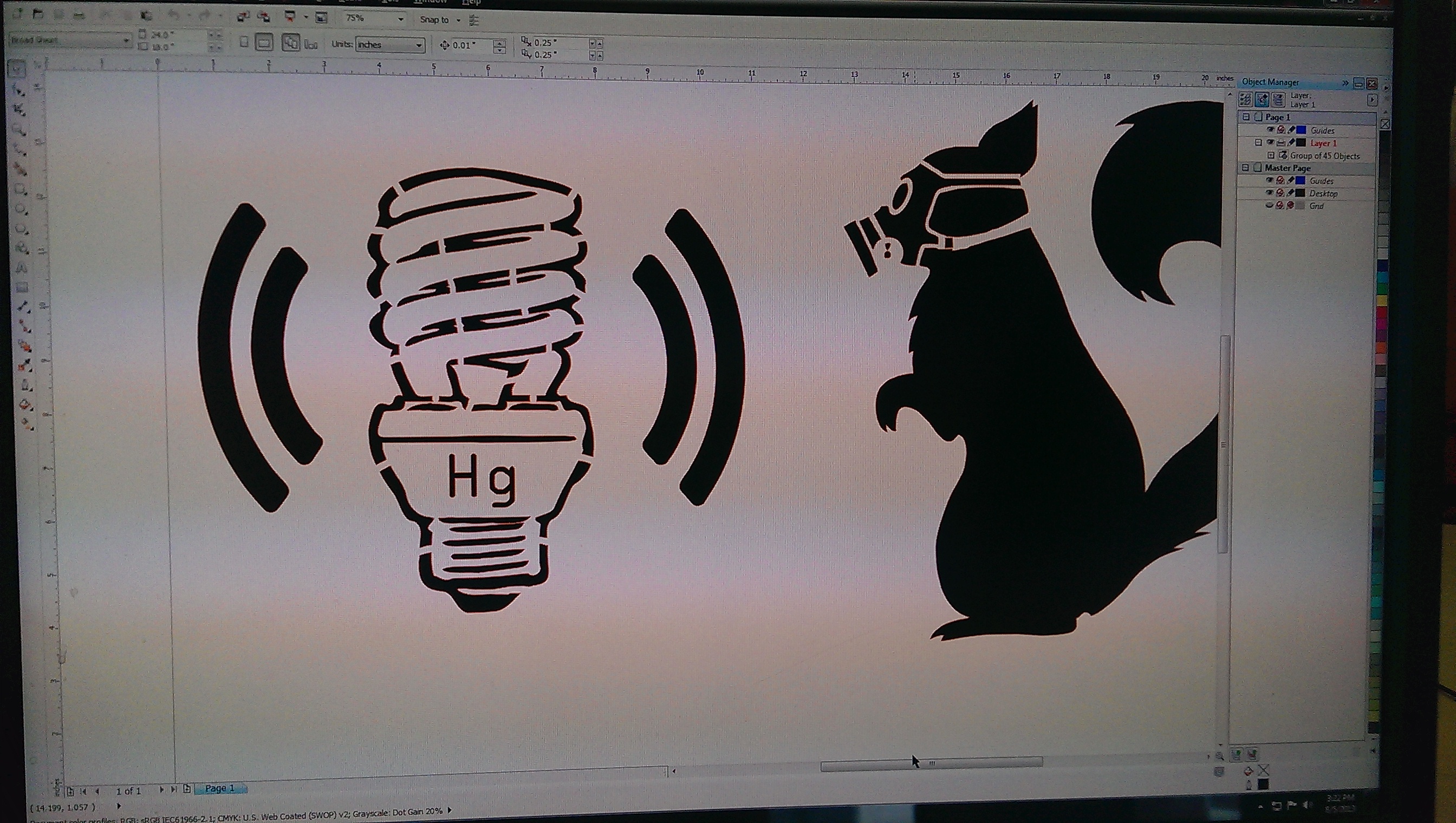Select the Crop tool
This screenshot has height=823, width=1456.
click(x=20, y=110)
